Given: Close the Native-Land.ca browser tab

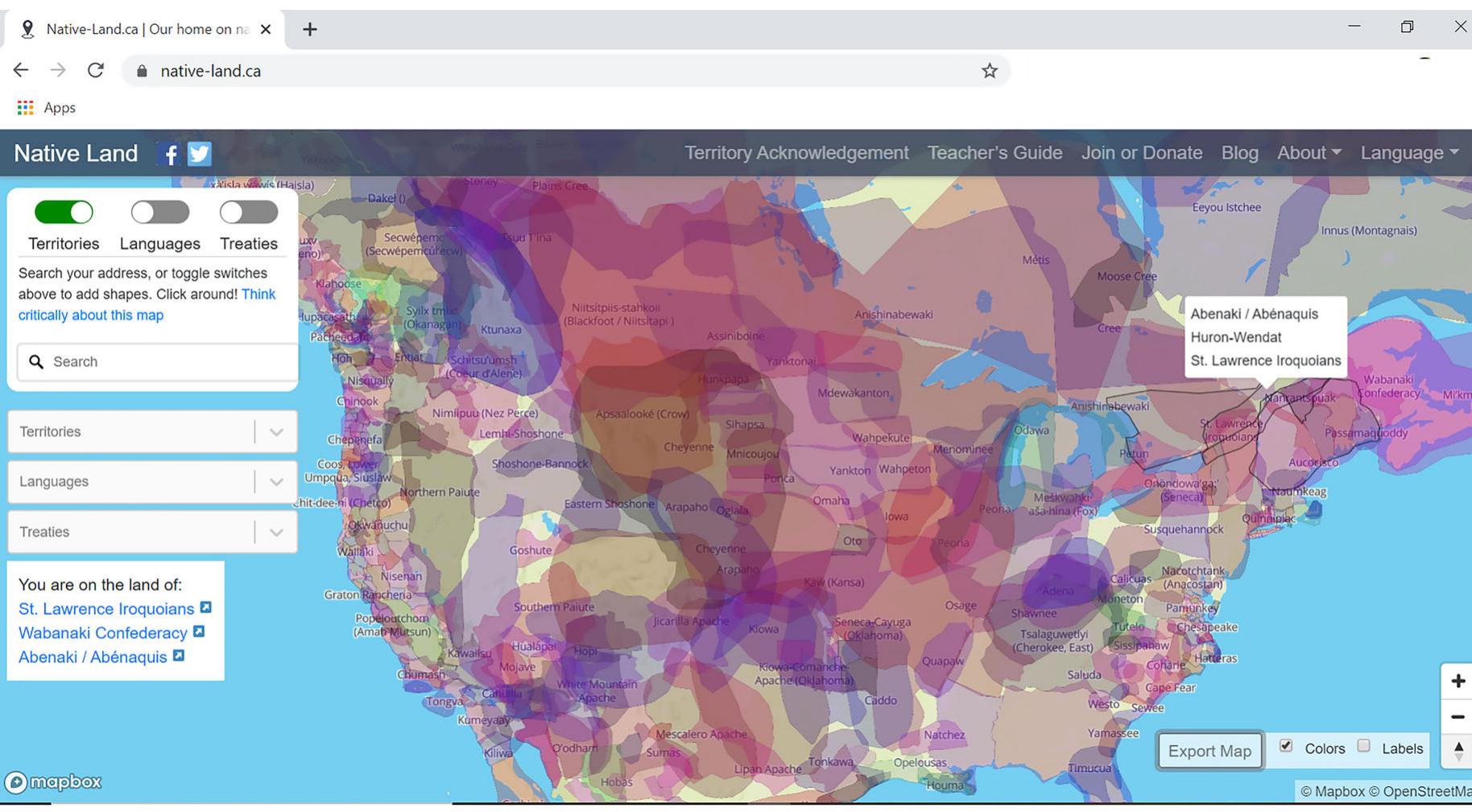Looking at the screenshot, I should coord(266,29).
